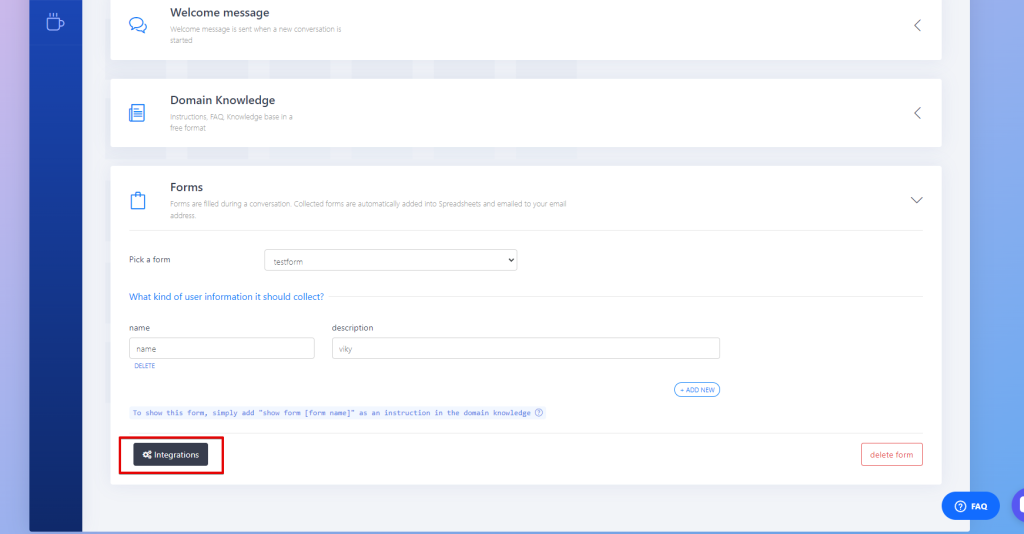The height and width of the screenshot is (534, 1024).
Task: Expand the Domain Knowledge section chevron
Action: pyautogui.click(x=917, y=113)
